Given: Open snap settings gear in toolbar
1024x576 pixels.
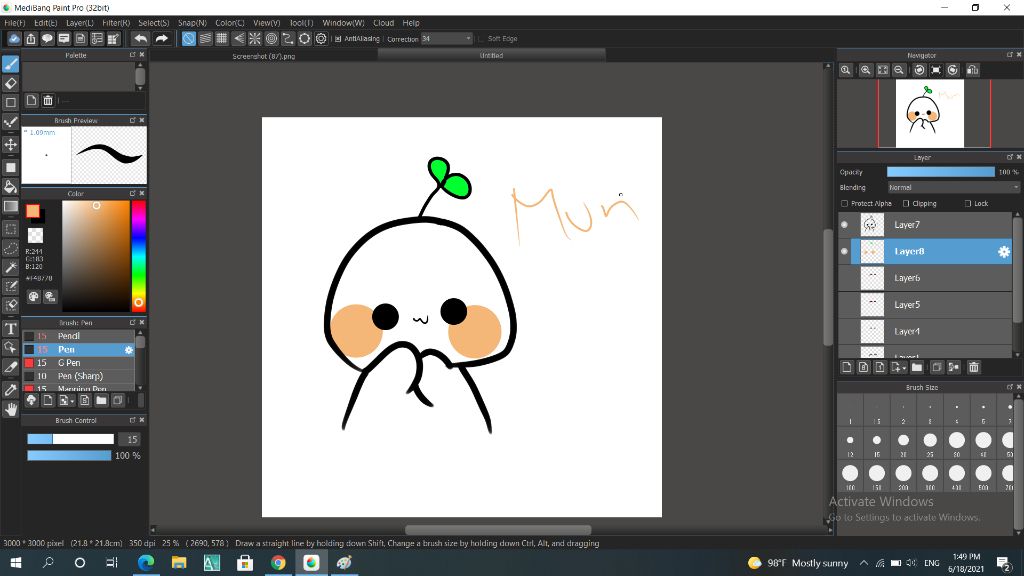Looking at the screenshot, I should tap(321, 39).
